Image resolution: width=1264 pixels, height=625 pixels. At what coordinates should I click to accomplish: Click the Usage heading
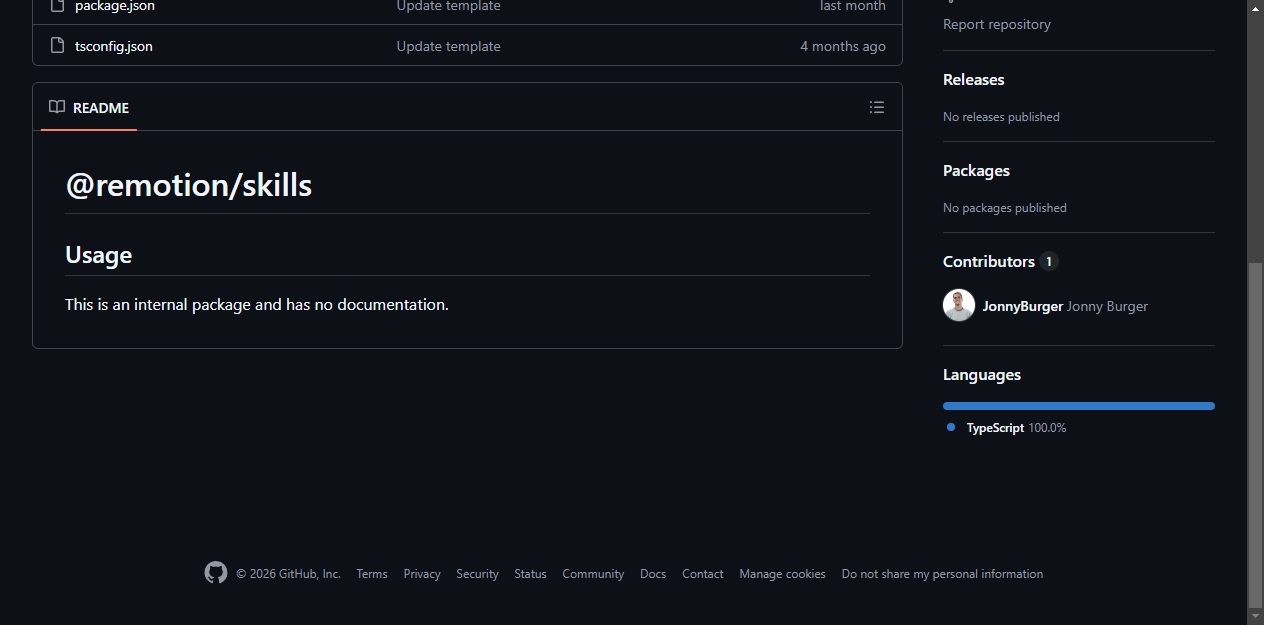(99, 255)
